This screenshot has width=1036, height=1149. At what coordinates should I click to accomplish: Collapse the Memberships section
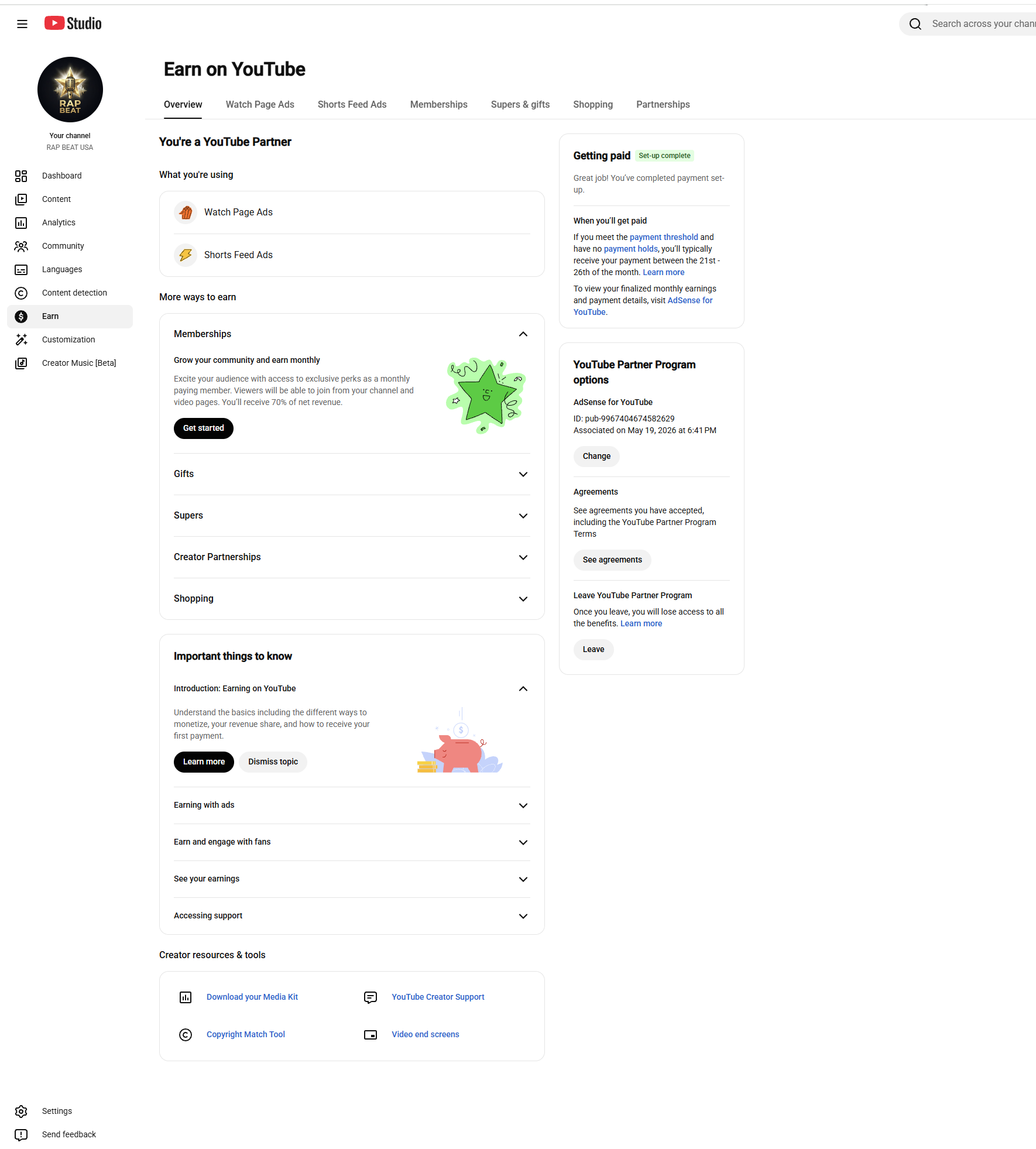(523, 334)
